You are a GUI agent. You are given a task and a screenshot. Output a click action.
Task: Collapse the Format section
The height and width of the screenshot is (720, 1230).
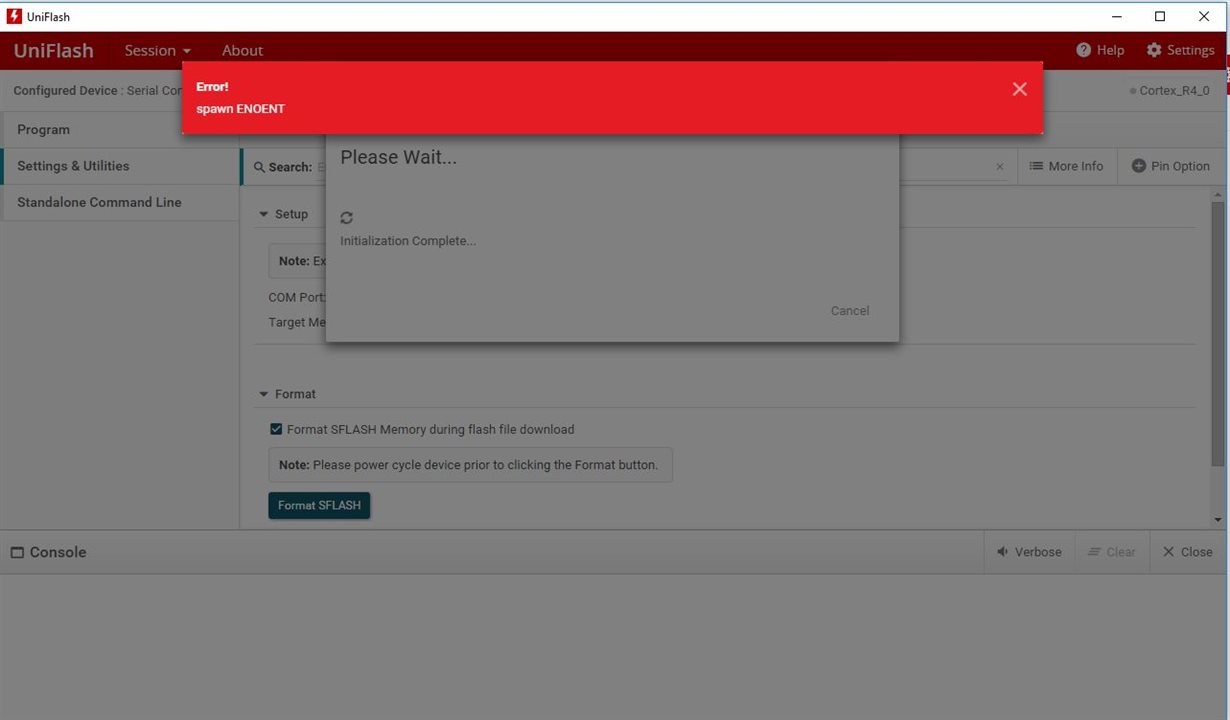(x=264, y=394)
